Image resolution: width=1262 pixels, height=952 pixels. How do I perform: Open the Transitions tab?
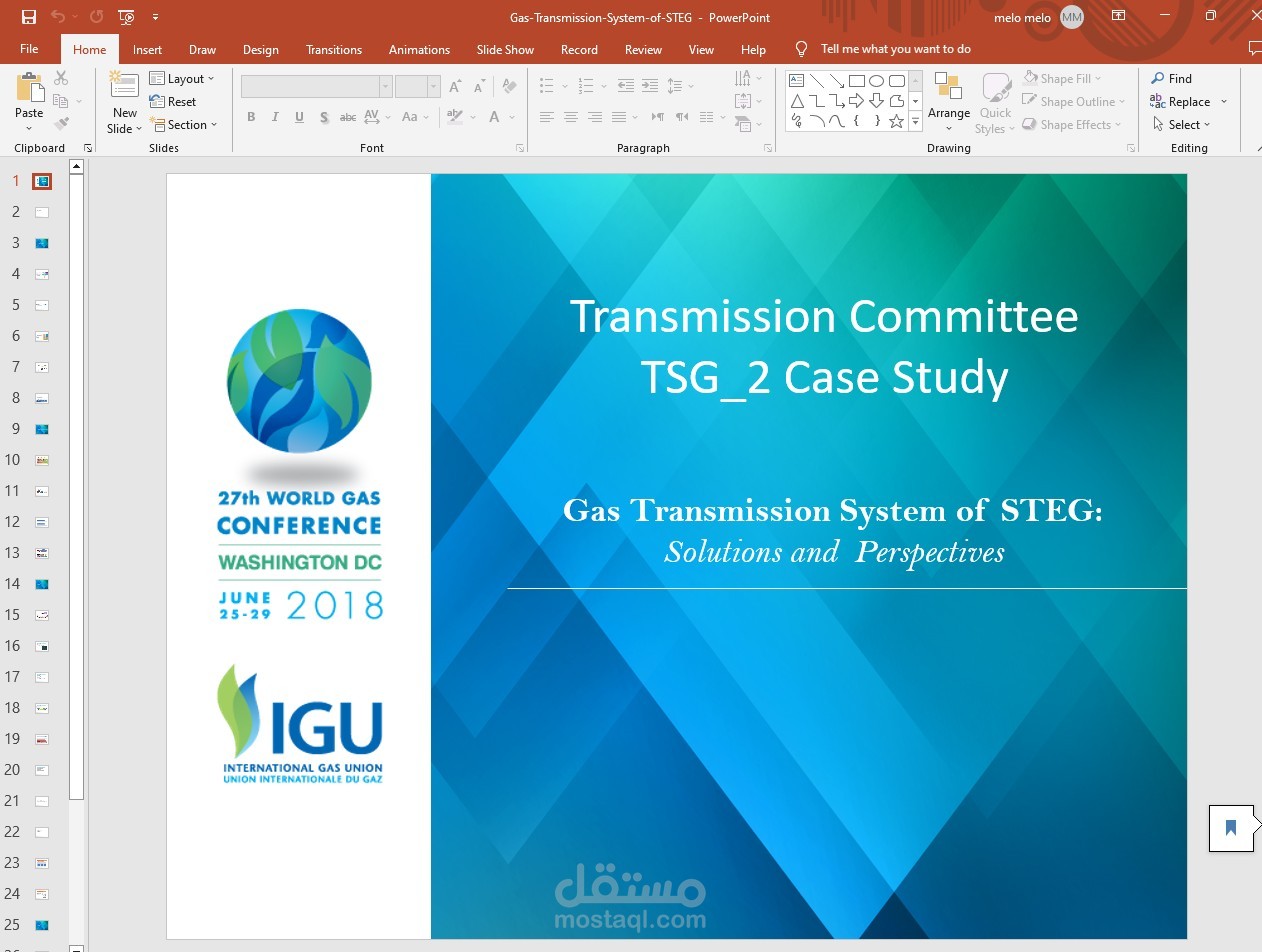click(x=333, y=49)
